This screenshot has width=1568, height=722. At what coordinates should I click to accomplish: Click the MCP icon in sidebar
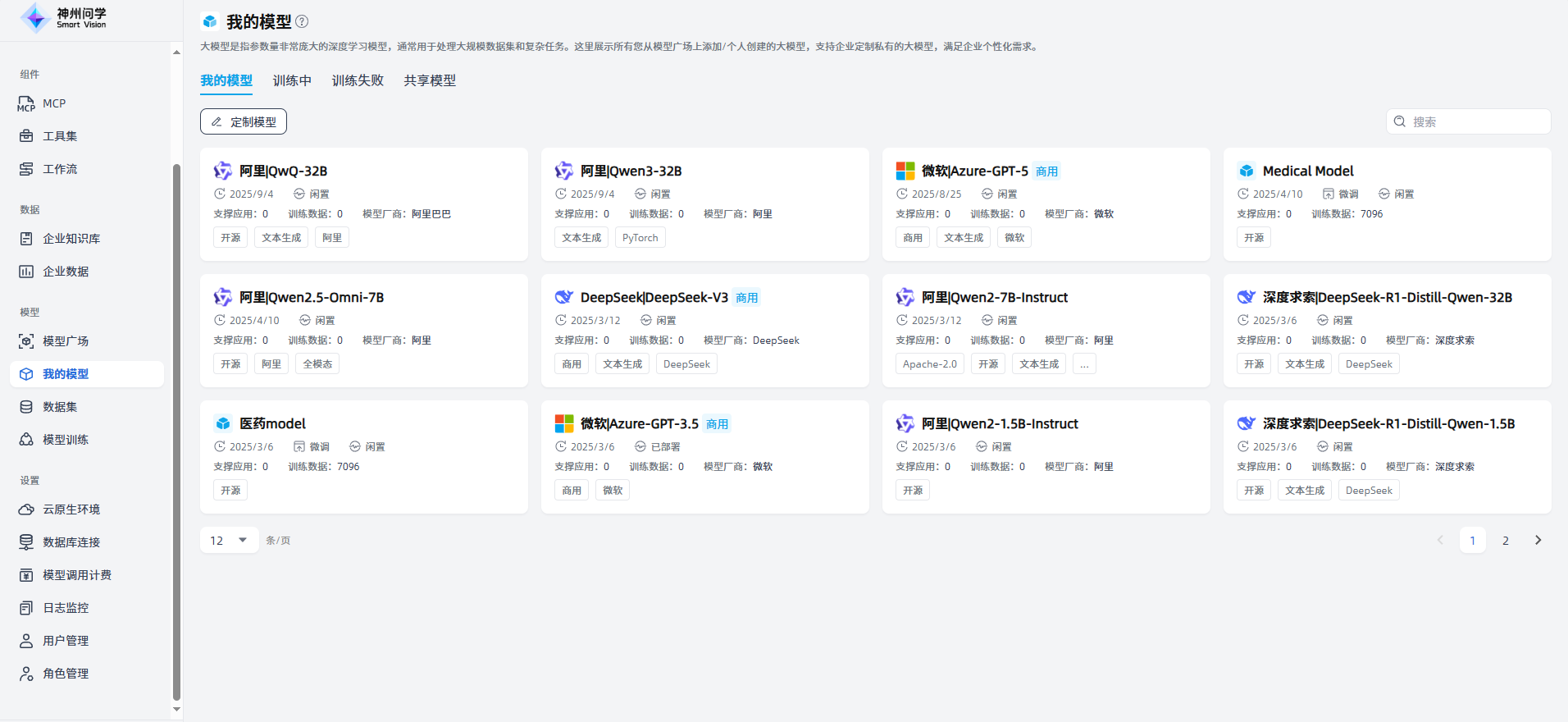[26, 104]
